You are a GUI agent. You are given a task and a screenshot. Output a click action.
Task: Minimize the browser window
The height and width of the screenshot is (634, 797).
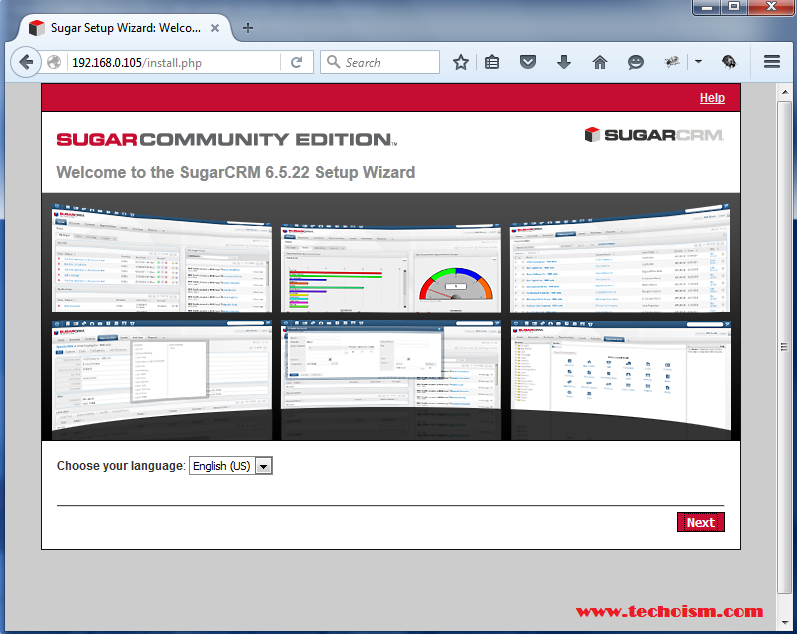click(707, 7)
